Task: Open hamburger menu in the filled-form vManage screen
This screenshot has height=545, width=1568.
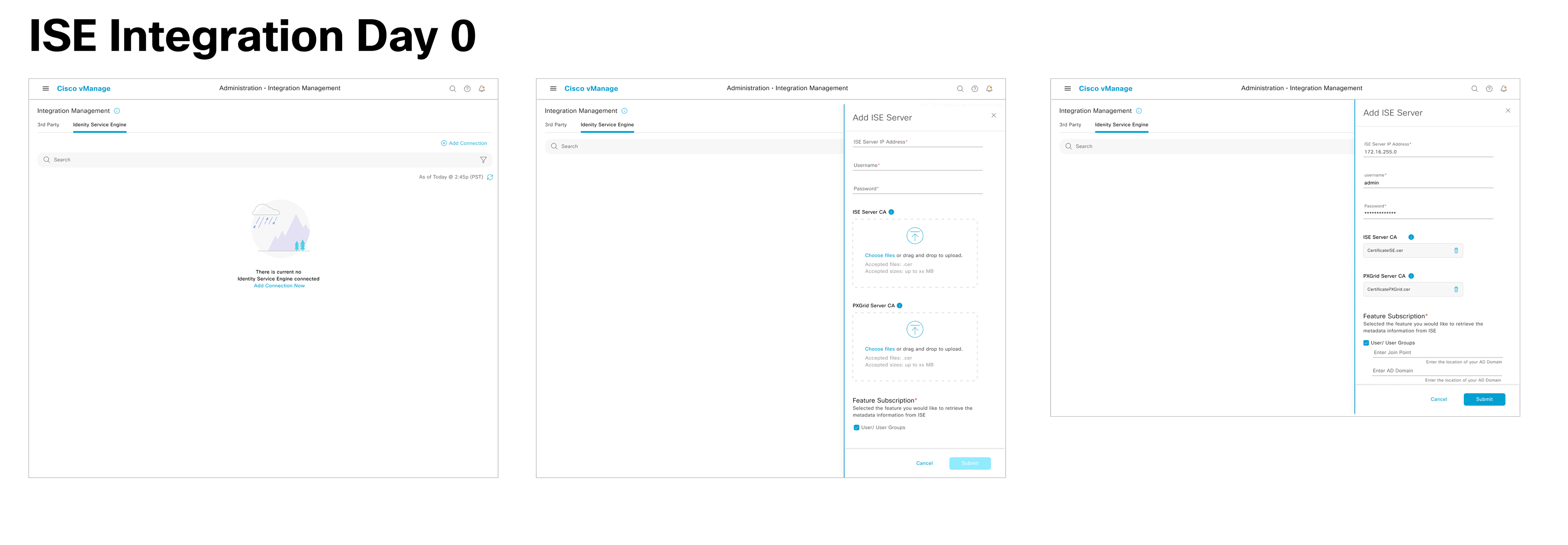Action: pyautogui.click(x=1067, y=88)
